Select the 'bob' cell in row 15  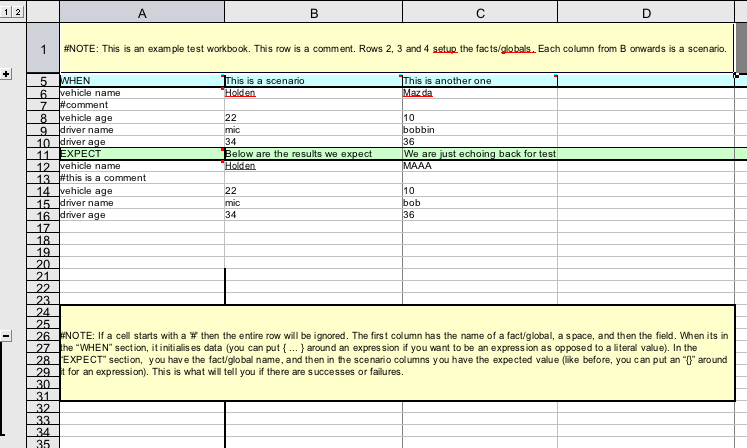tap(480, 203)
